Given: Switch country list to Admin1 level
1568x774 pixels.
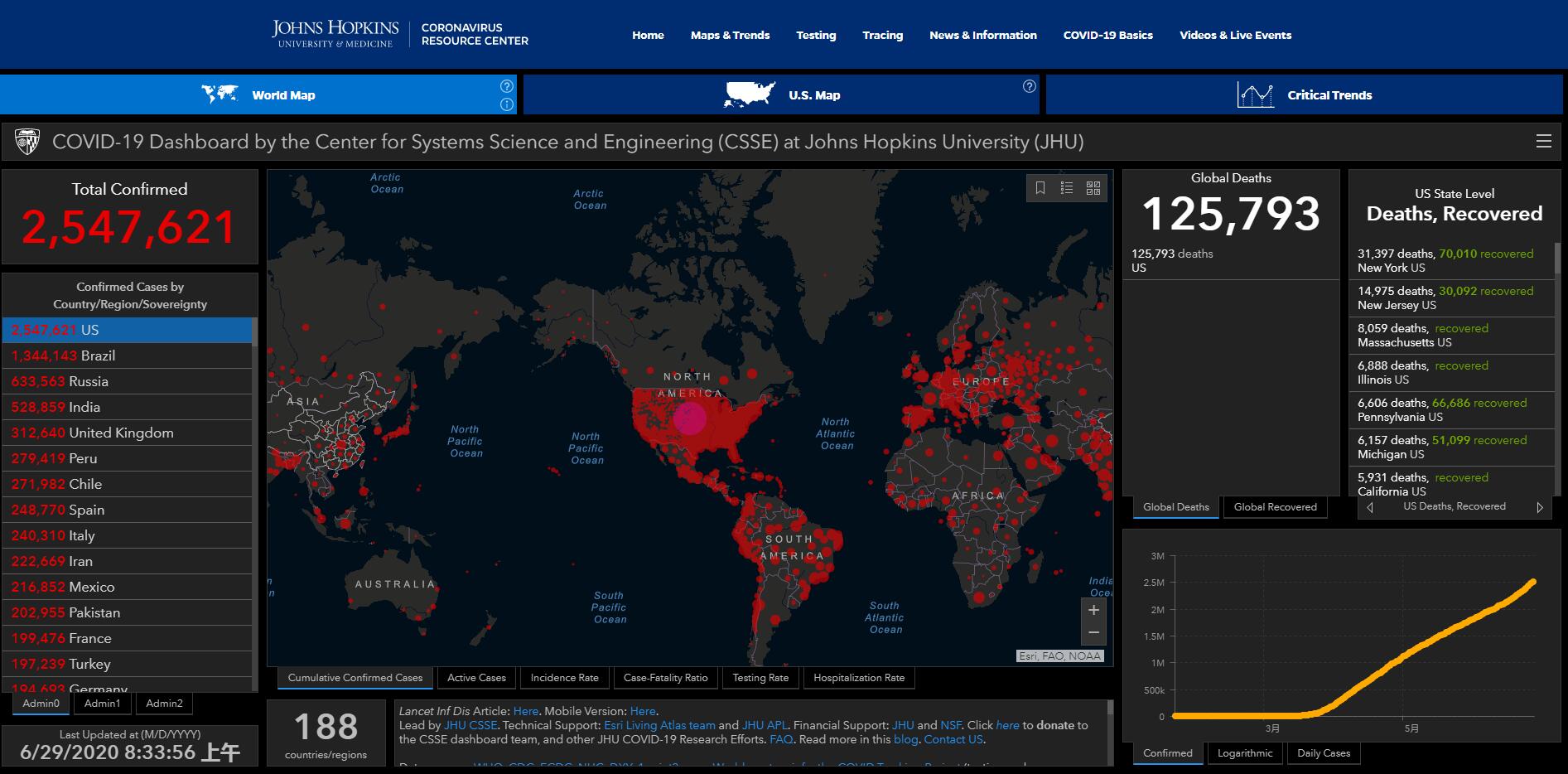Looking at the screenshot, I should (x=102, y=704).
